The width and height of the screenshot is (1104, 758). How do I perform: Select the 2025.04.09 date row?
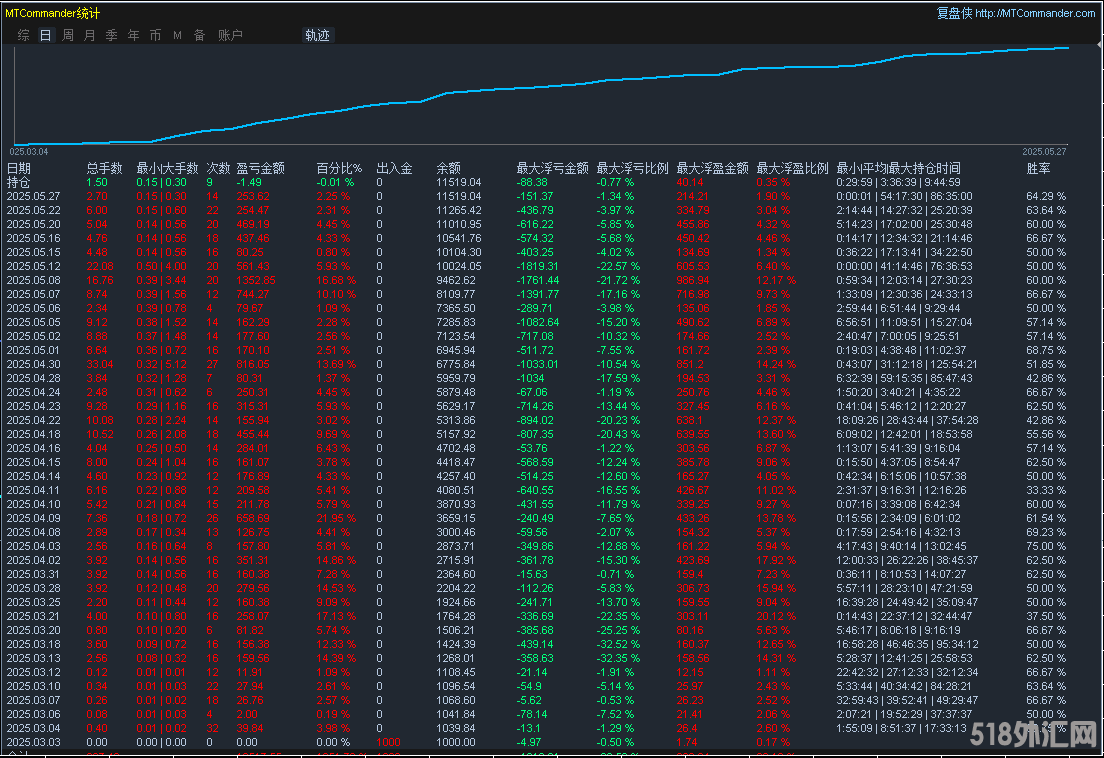(x=34, y=518)
